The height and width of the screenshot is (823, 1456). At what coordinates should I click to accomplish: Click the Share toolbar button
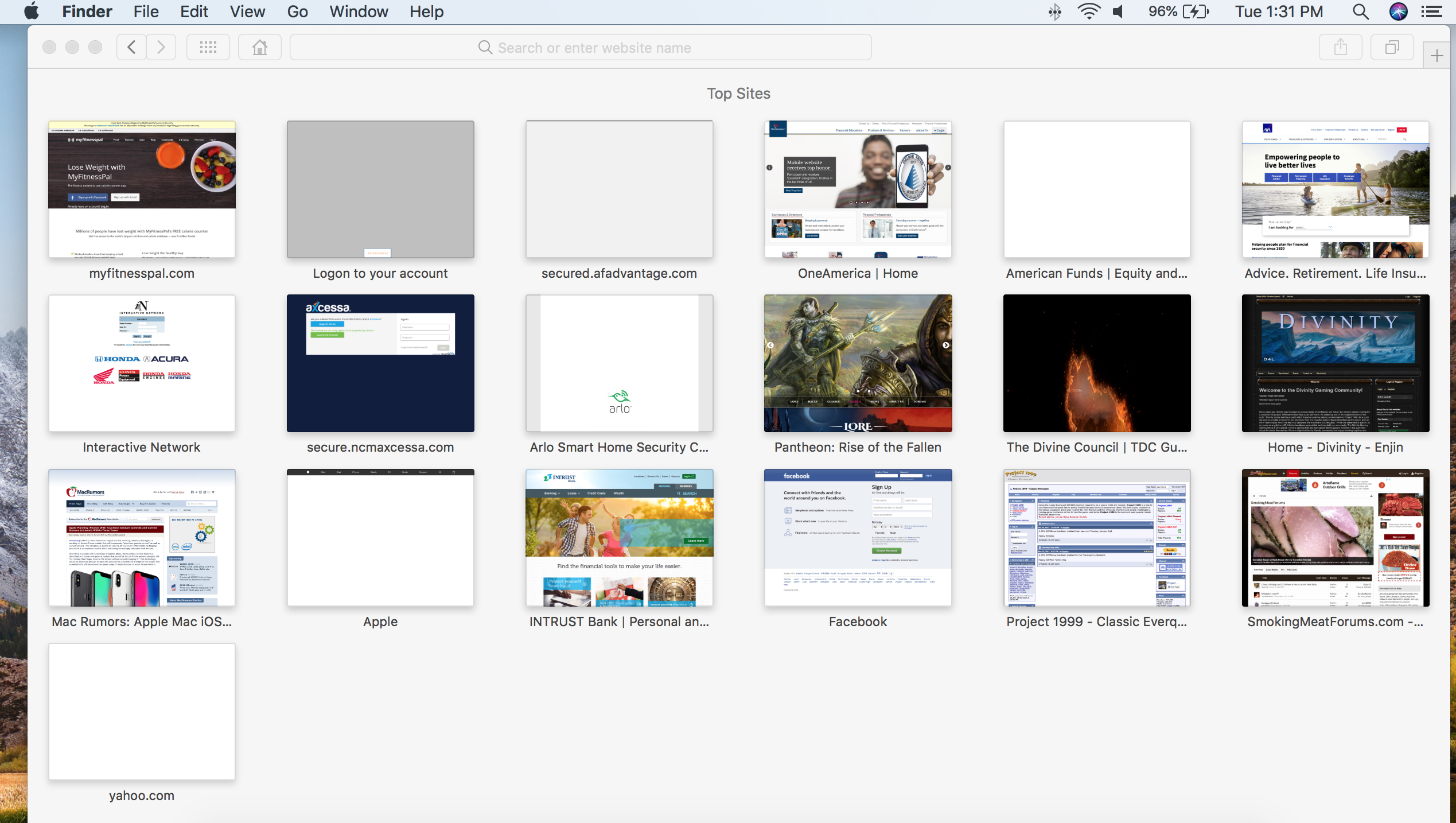point(1341,47)
